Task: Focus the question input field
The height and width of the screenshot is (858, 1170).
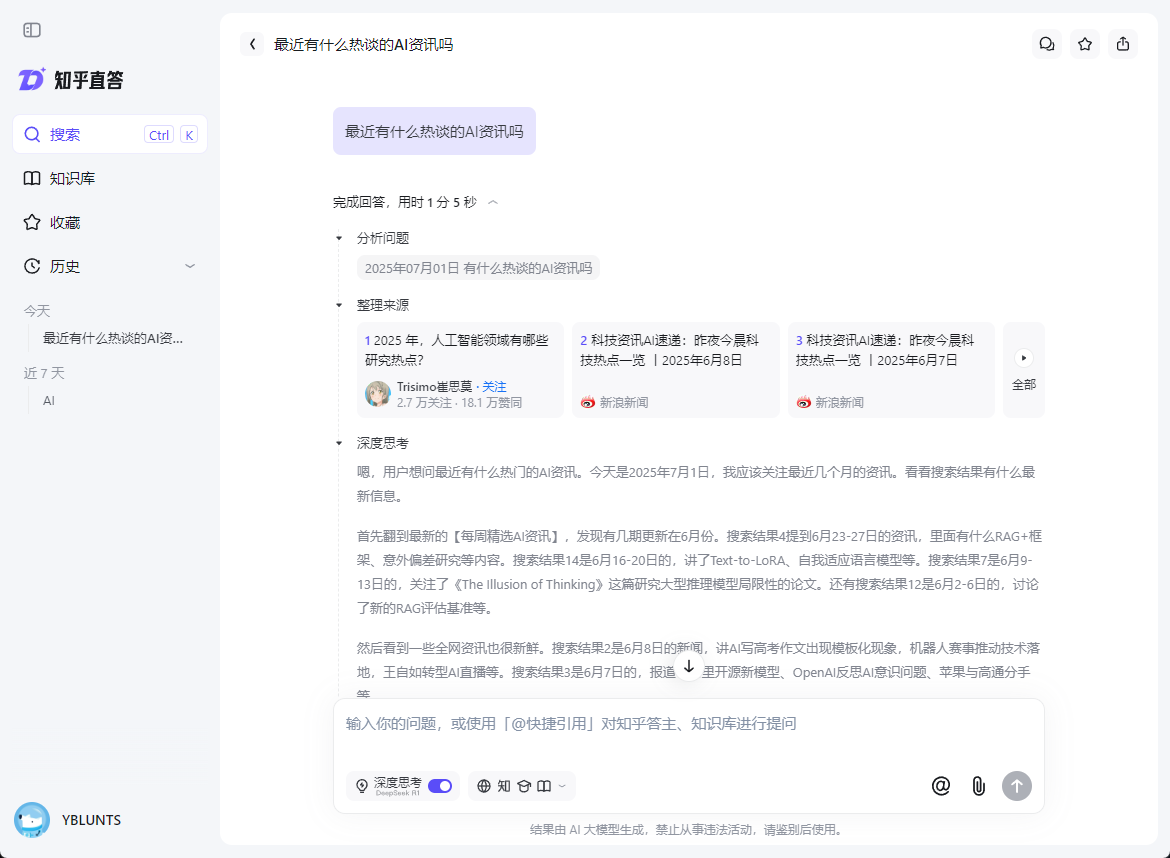Action: (x=689, y=724)
